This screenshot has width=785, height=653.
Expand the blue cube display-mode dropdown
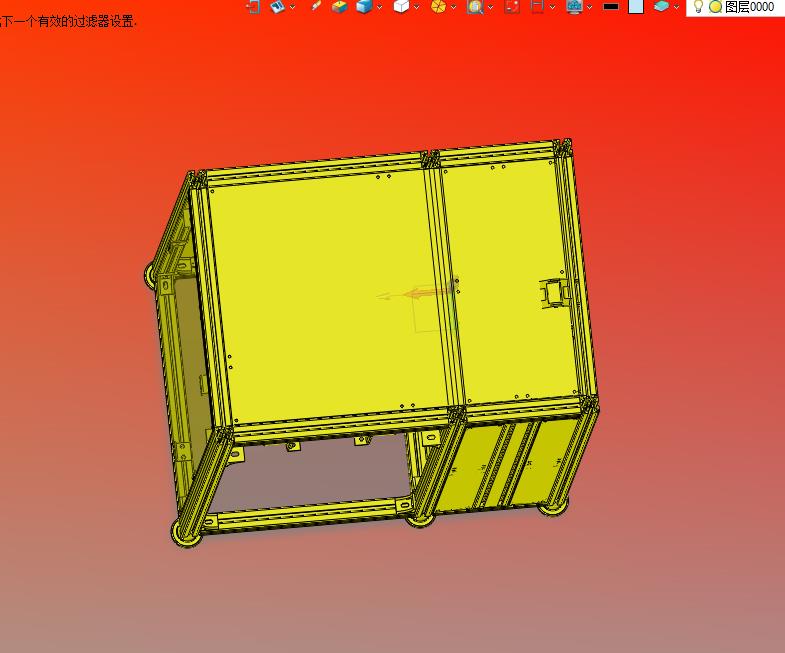coord(379,7)
